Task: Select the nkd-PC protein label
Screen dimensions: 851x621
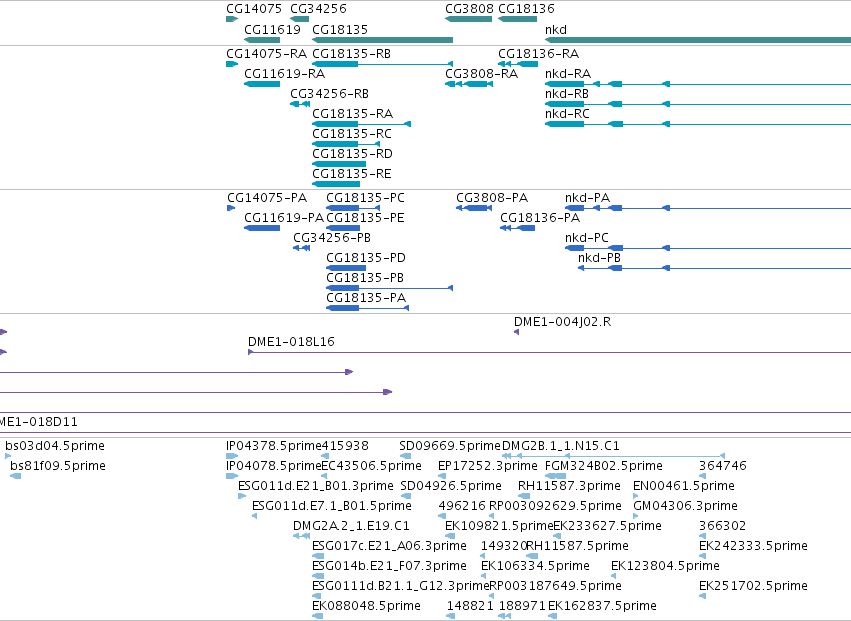Action: pos(587,238)
